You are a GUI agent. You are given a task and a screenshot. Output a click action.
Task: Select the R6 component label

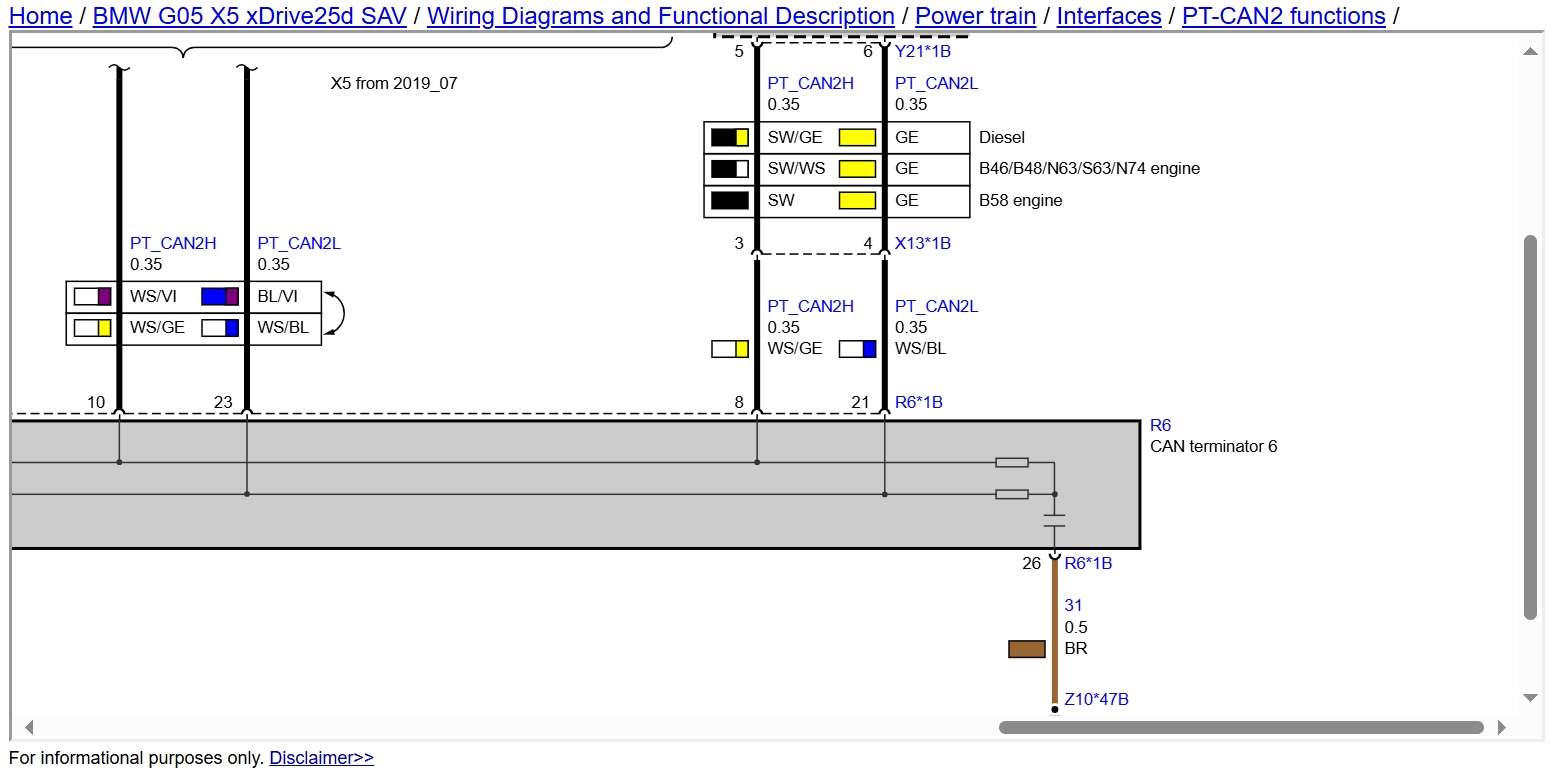click(x=1160, y=425)
